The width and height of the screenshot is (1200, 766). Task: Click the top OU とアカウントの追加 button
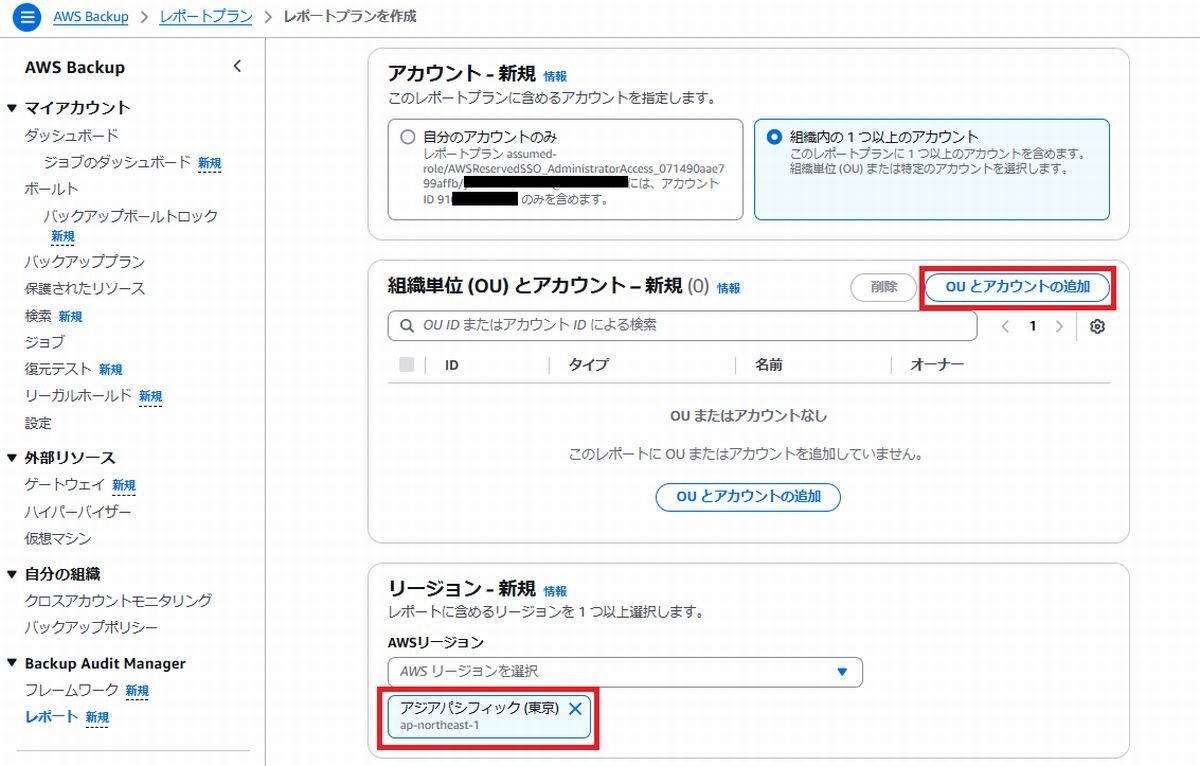coord(1017,287)
